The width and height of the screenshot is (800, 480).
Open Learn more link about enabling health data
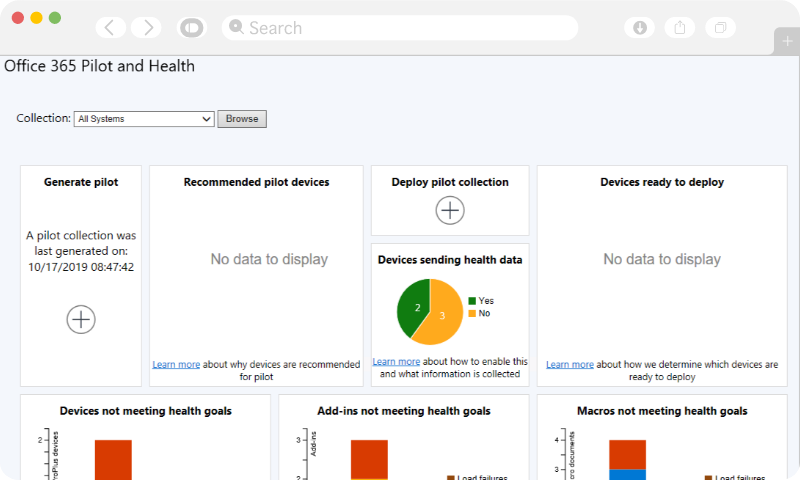click(x=396, y=361)
